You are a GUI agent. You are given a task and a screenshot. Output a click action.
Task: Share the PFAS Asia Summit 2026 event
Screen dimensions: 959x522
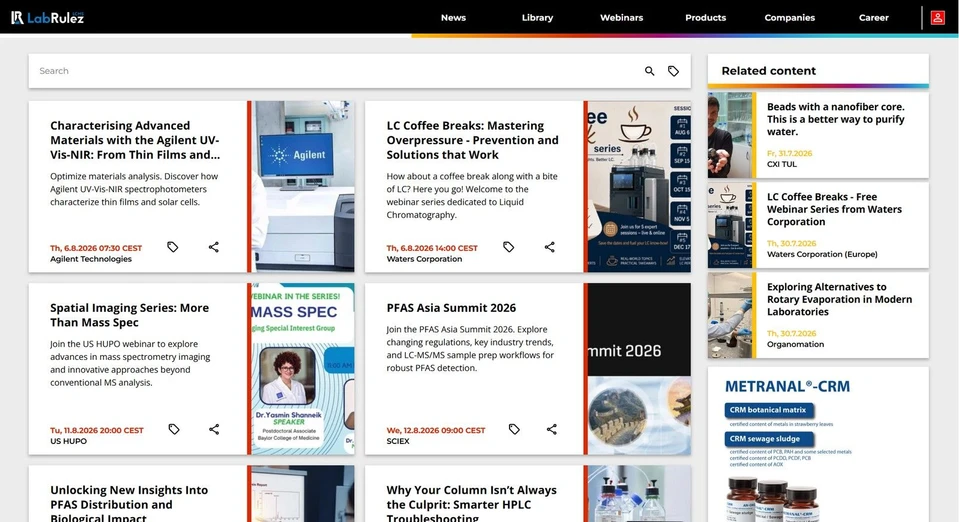[552, 429]
